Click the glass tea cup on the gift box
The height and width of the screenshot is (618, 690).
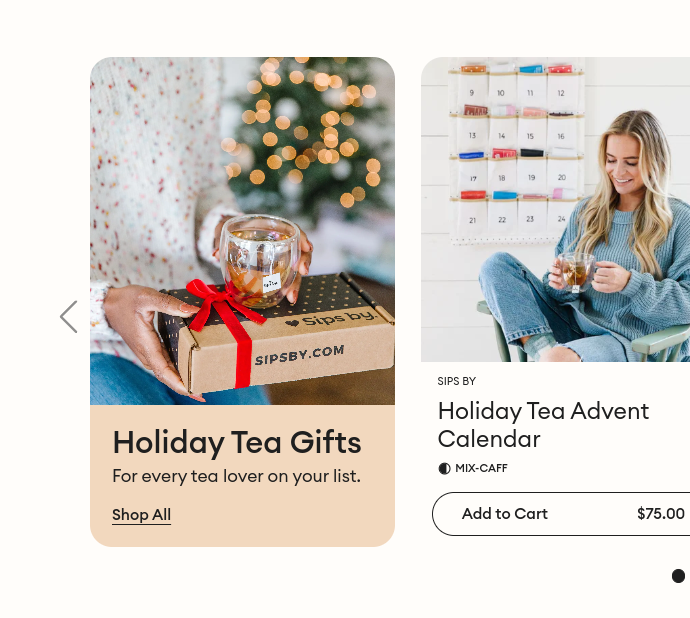[x=261, y=261]
